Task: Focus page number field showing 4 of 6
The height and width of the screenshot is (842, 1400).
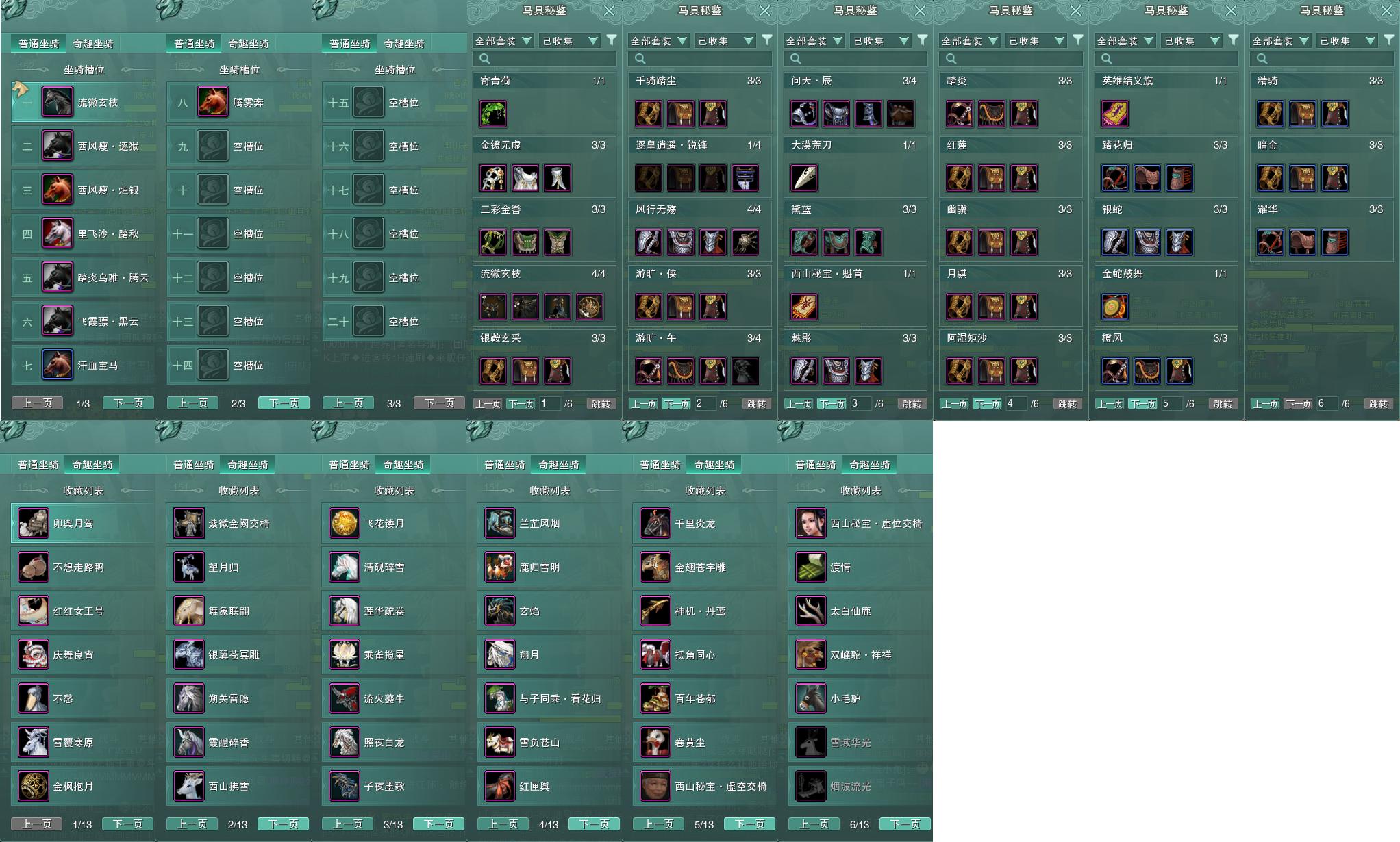Action: tap(1015, 404)
